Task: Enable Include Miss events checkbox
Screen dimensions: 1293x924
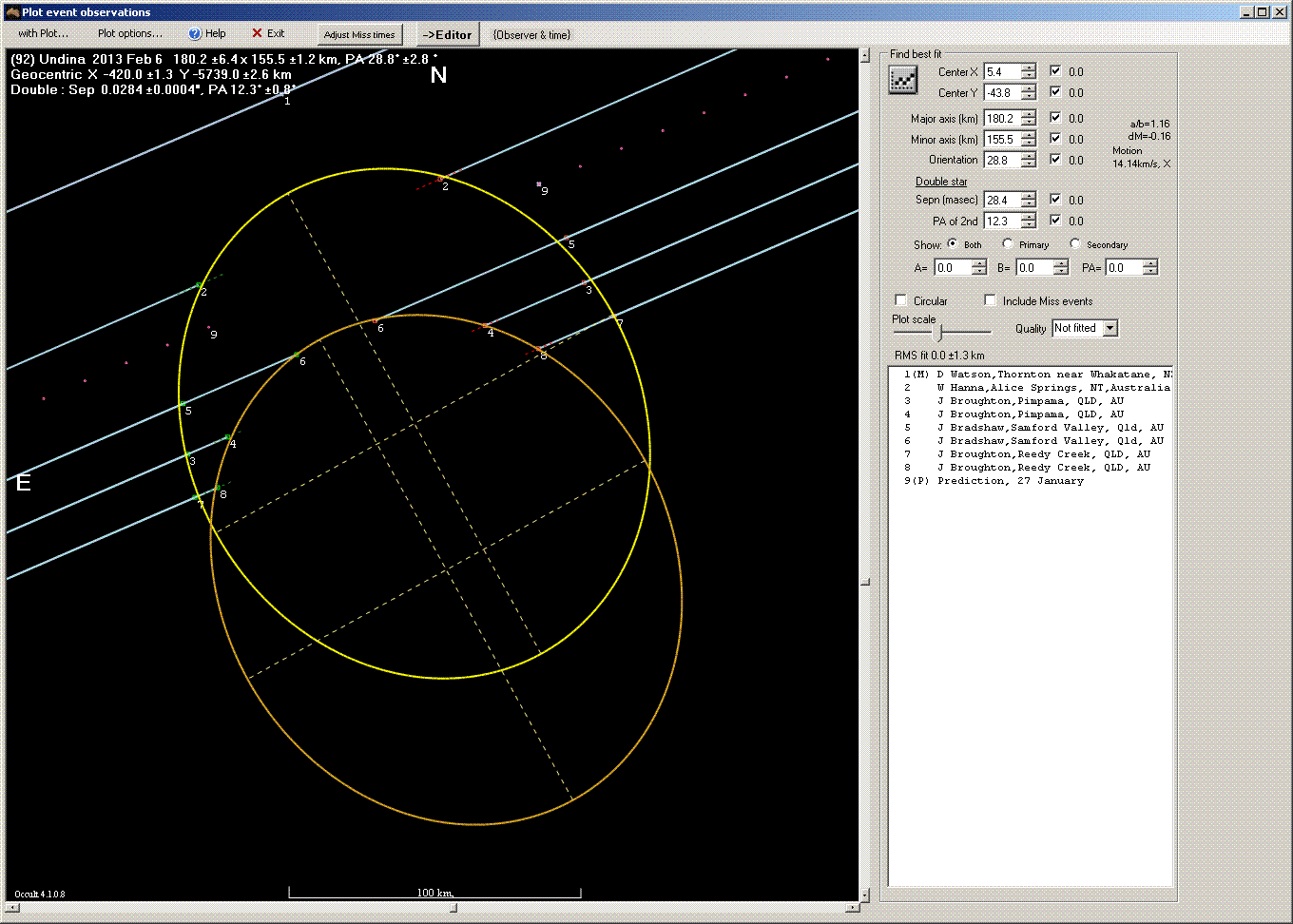Action: point(991,300)
